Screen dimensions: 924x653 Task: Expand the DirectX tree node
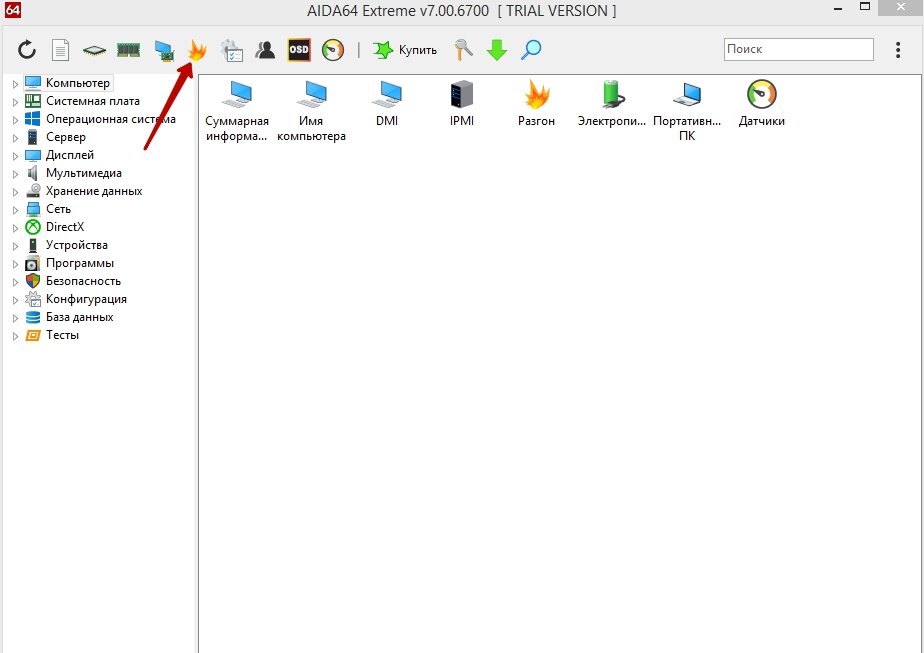(x=15, y=228)
